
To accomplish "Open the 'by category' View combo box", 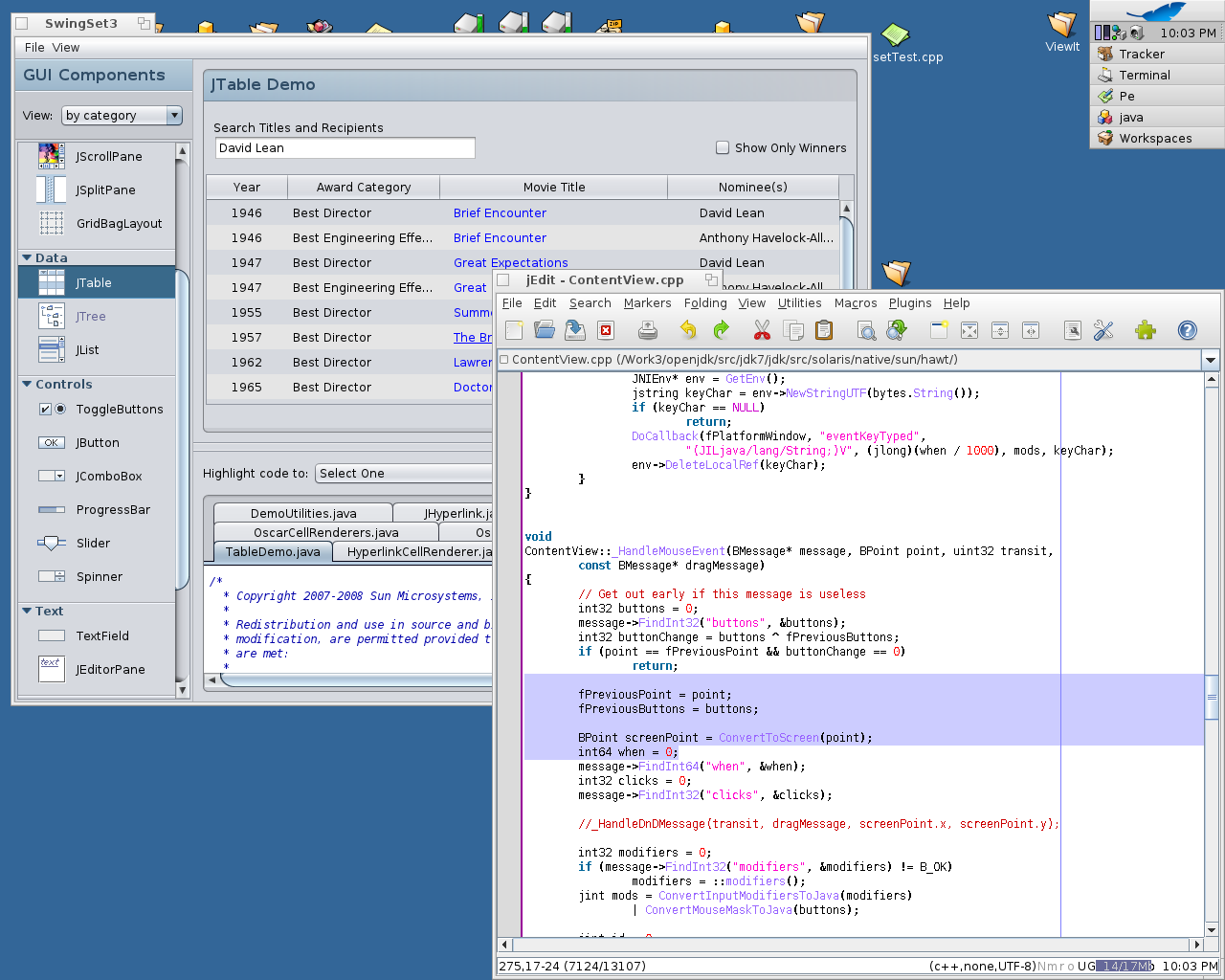I will pos(122,115).
